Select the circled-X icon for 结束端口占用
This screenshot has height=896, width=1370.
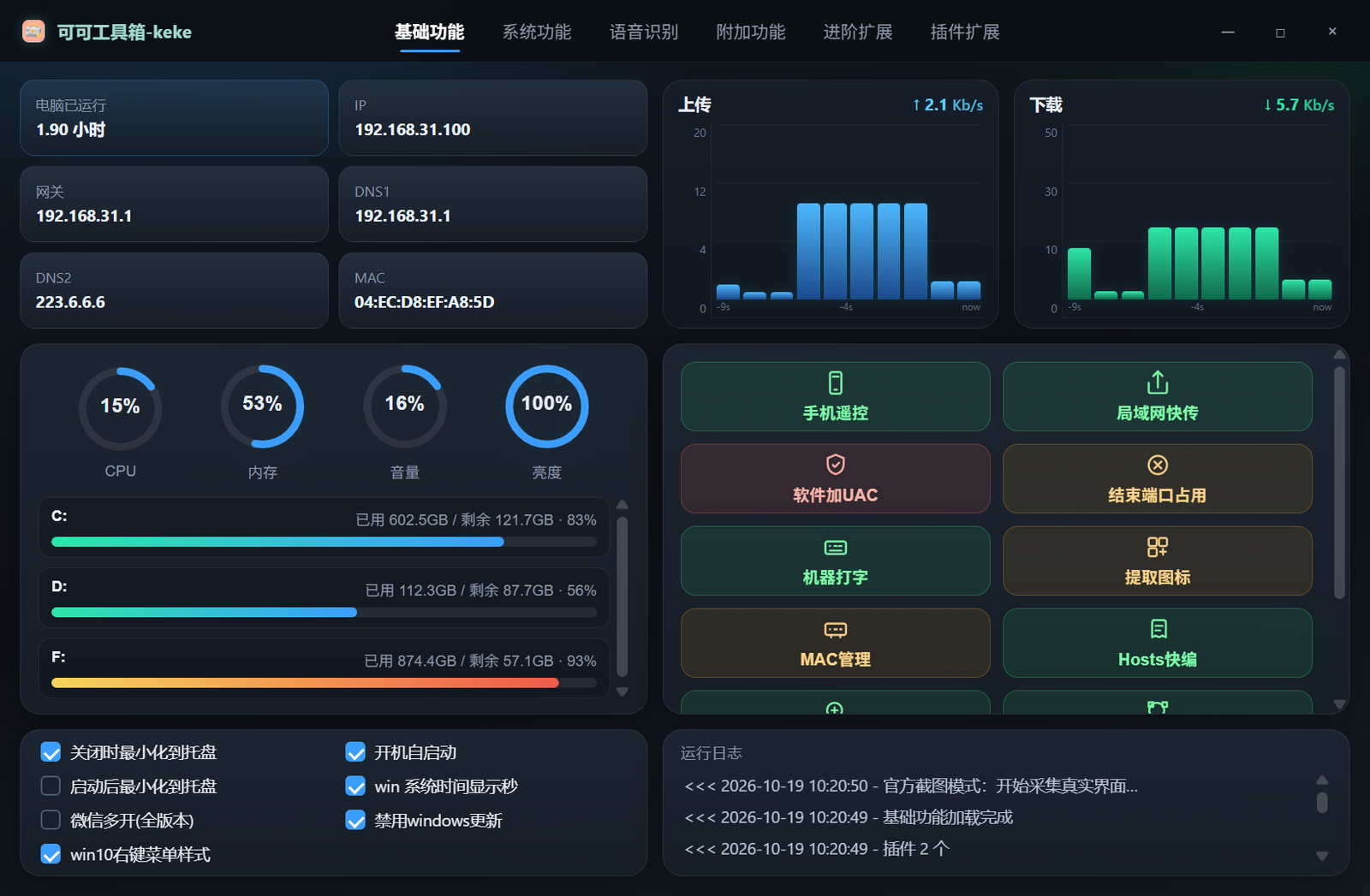[x=1158, y=465]
